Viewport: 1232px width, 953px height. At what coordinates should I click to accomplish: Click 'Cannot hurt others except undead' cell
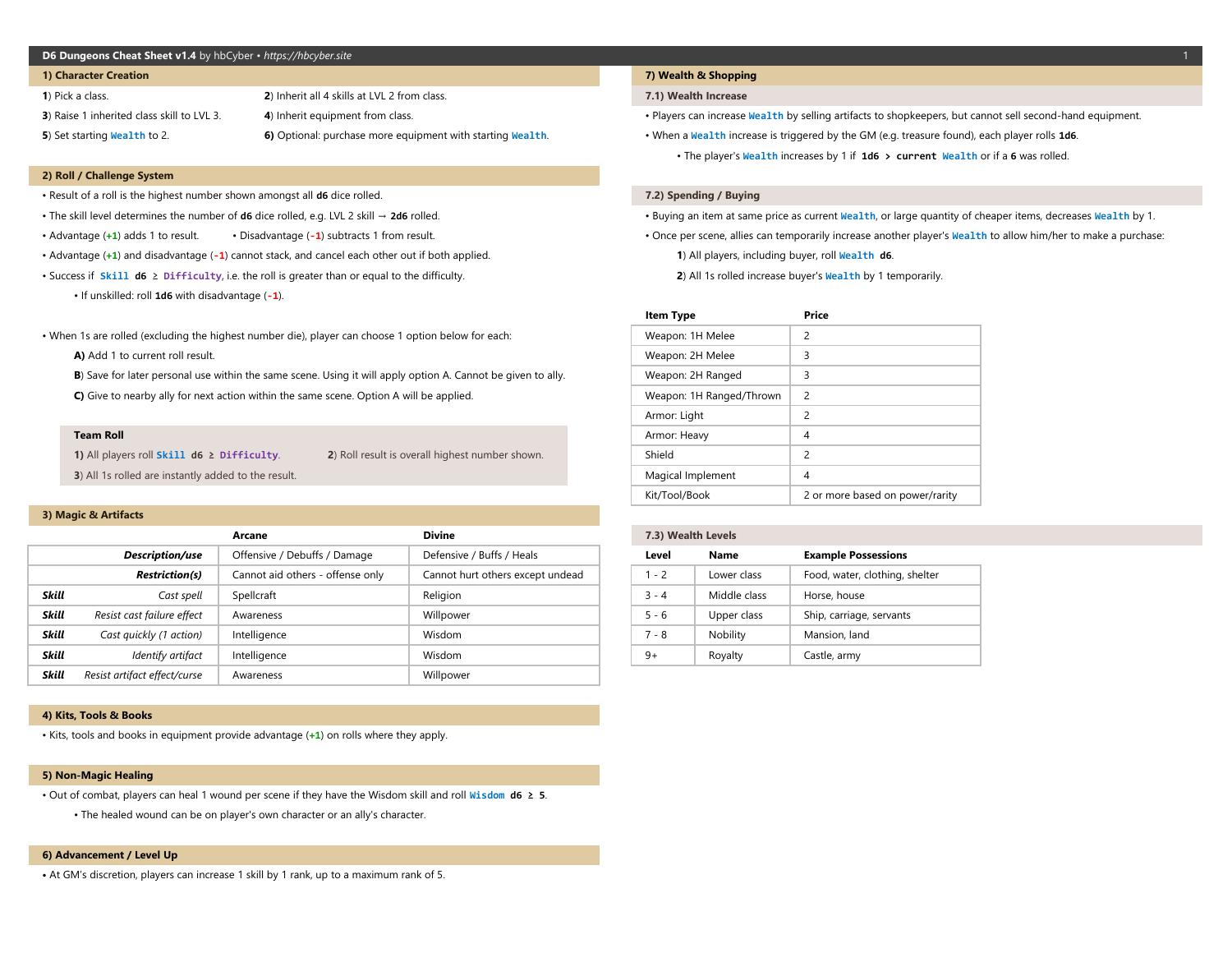point(504,575)
